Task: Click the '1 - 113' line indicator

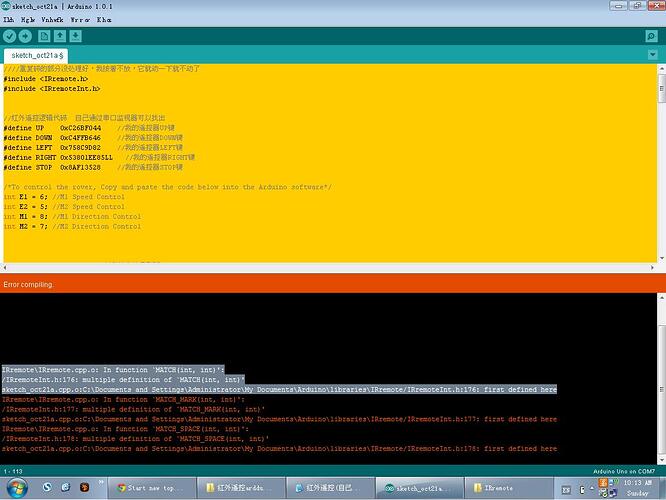Action: [x=13, y=471]
